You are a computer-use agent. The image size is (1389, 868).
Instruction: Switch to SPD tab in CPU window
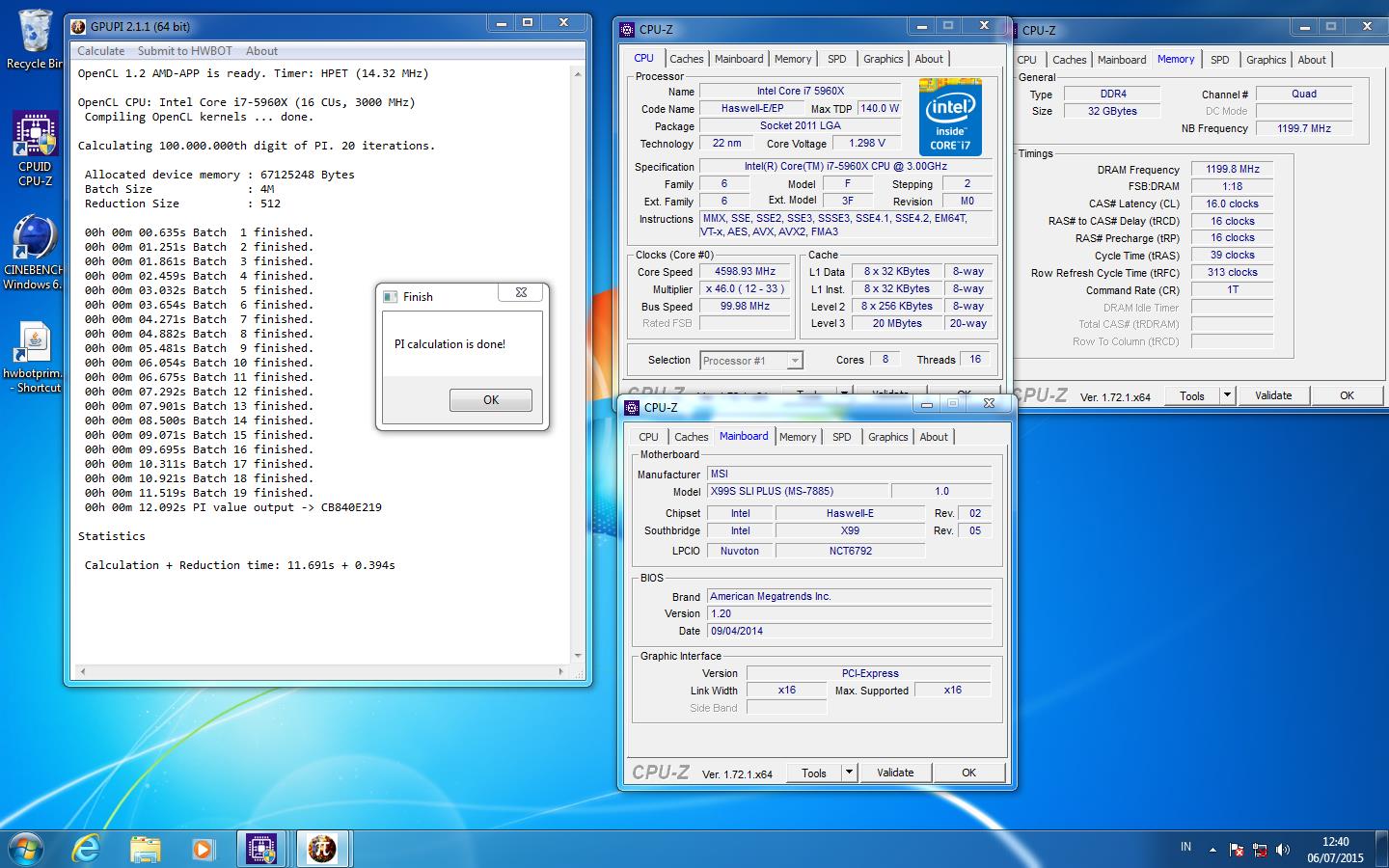837,59
